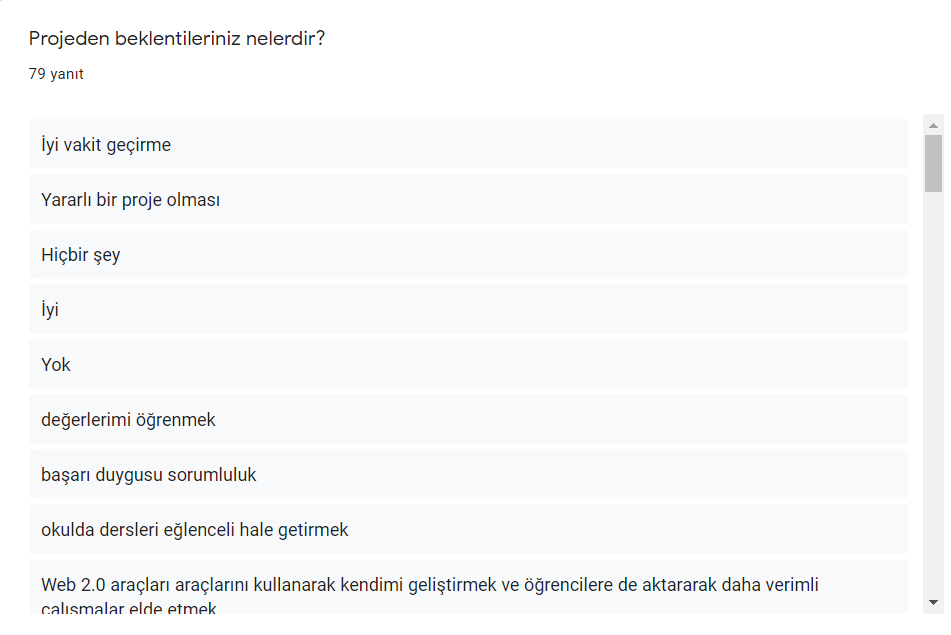
Task: Click the '79 yanıt' response count
Action: click(x=56, y=74)
